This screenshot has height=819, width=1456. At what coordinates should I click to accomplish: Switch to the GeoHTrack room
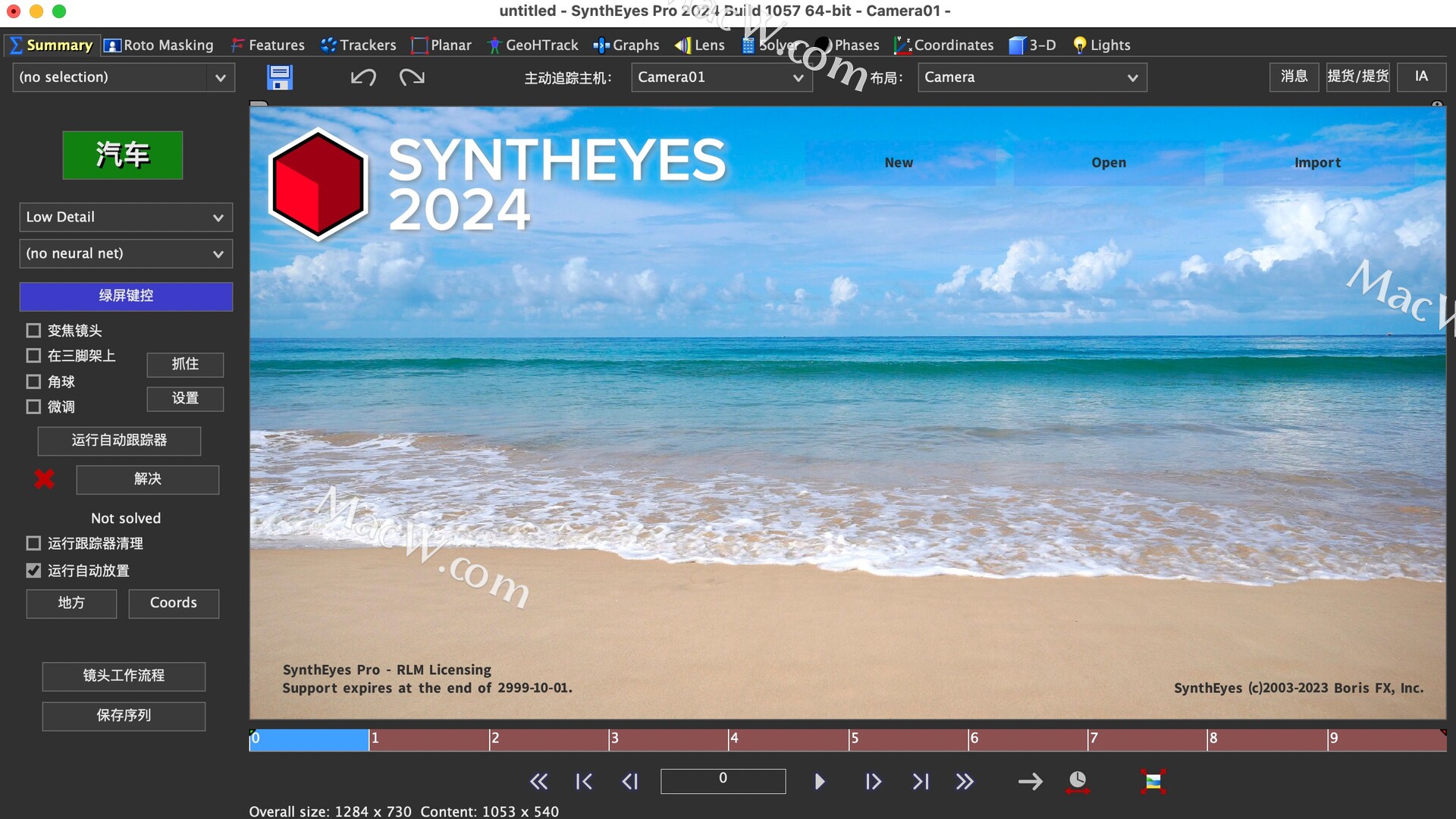(x=532, y=45)
